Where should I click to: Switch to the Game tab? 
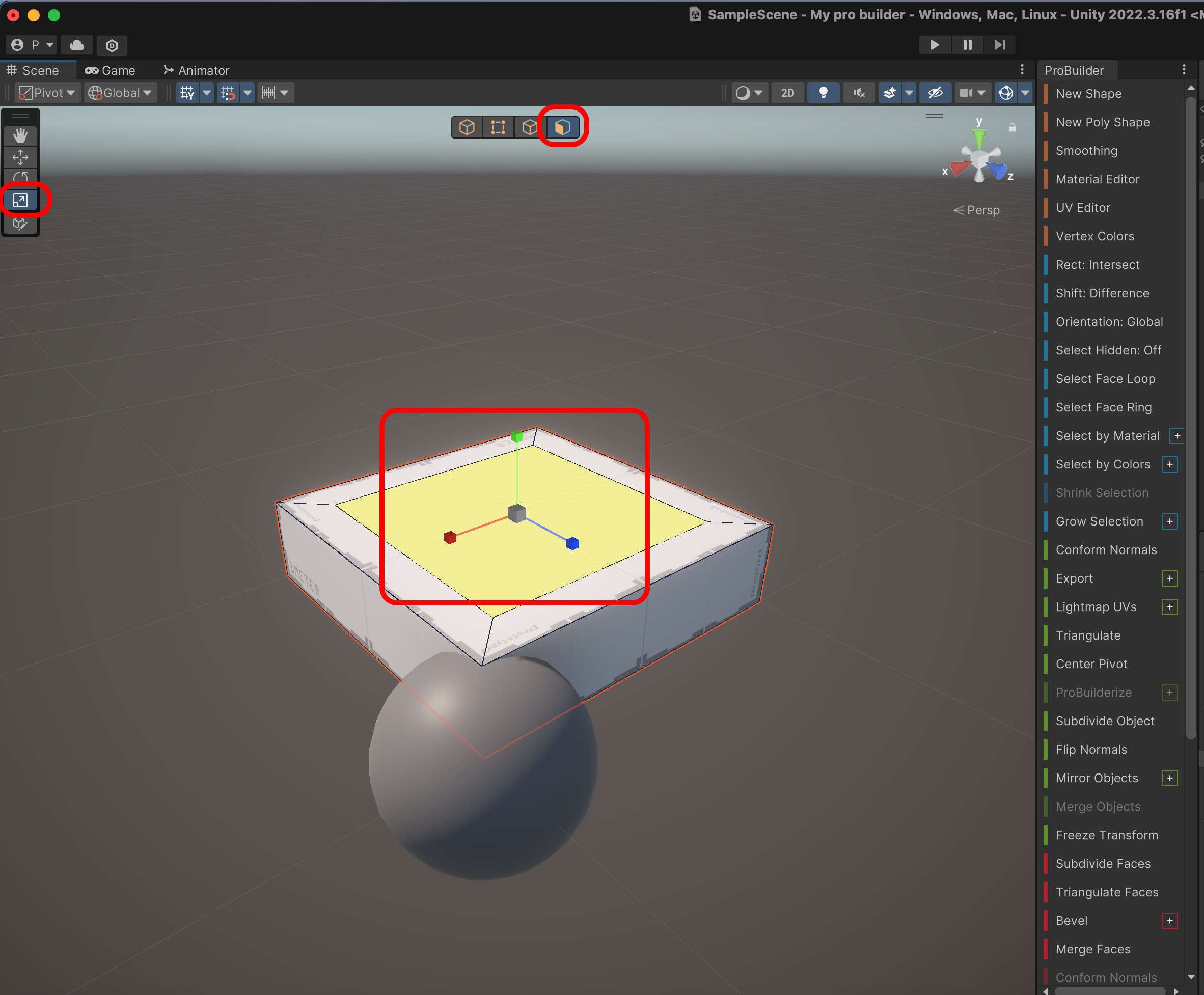tap(110, 70)
